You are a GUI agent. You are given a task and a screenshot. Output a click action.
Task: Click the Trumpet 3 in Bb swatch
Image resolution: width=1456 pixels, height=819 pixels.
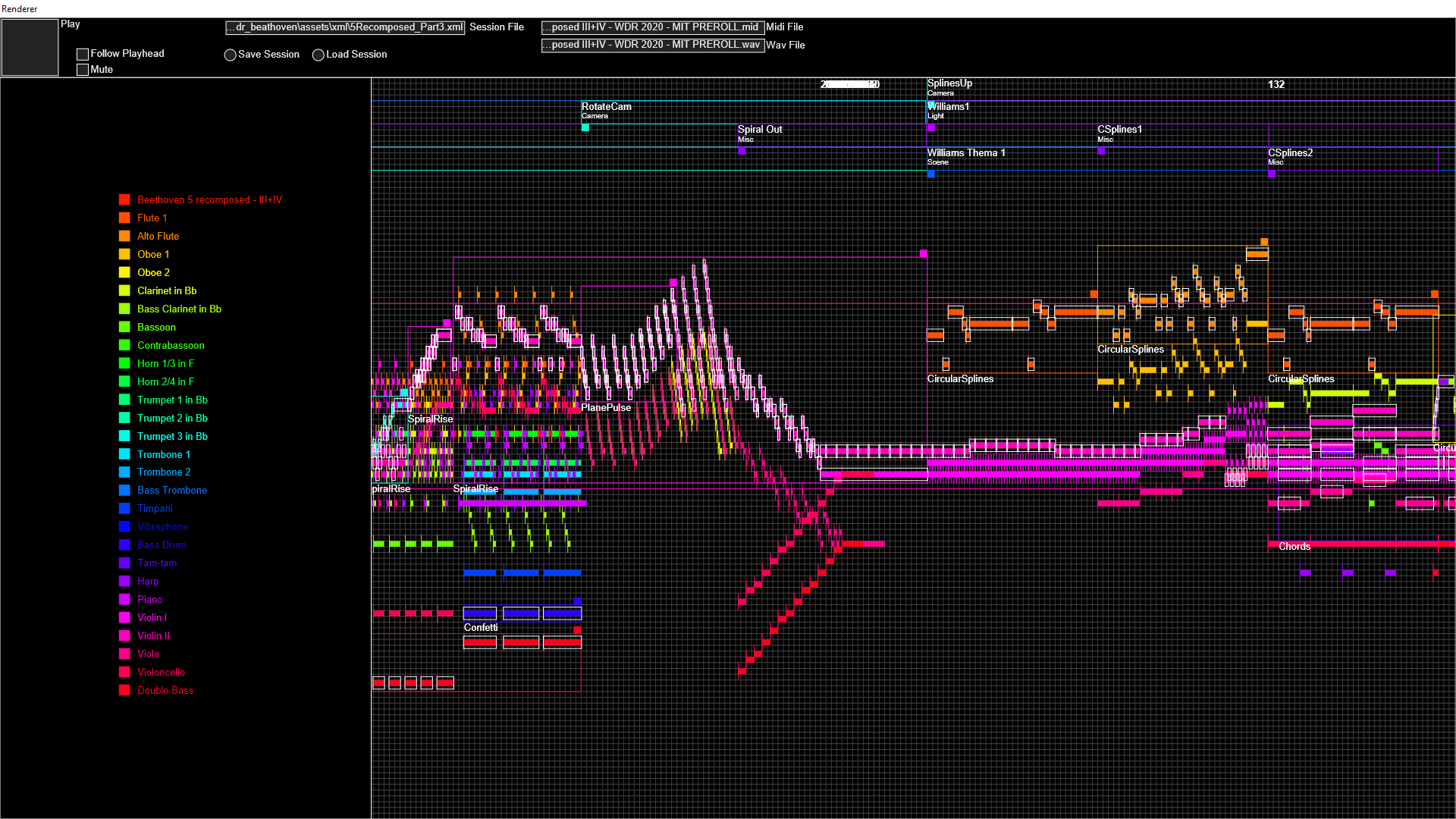pyautogui.click(x=124, y=436)
